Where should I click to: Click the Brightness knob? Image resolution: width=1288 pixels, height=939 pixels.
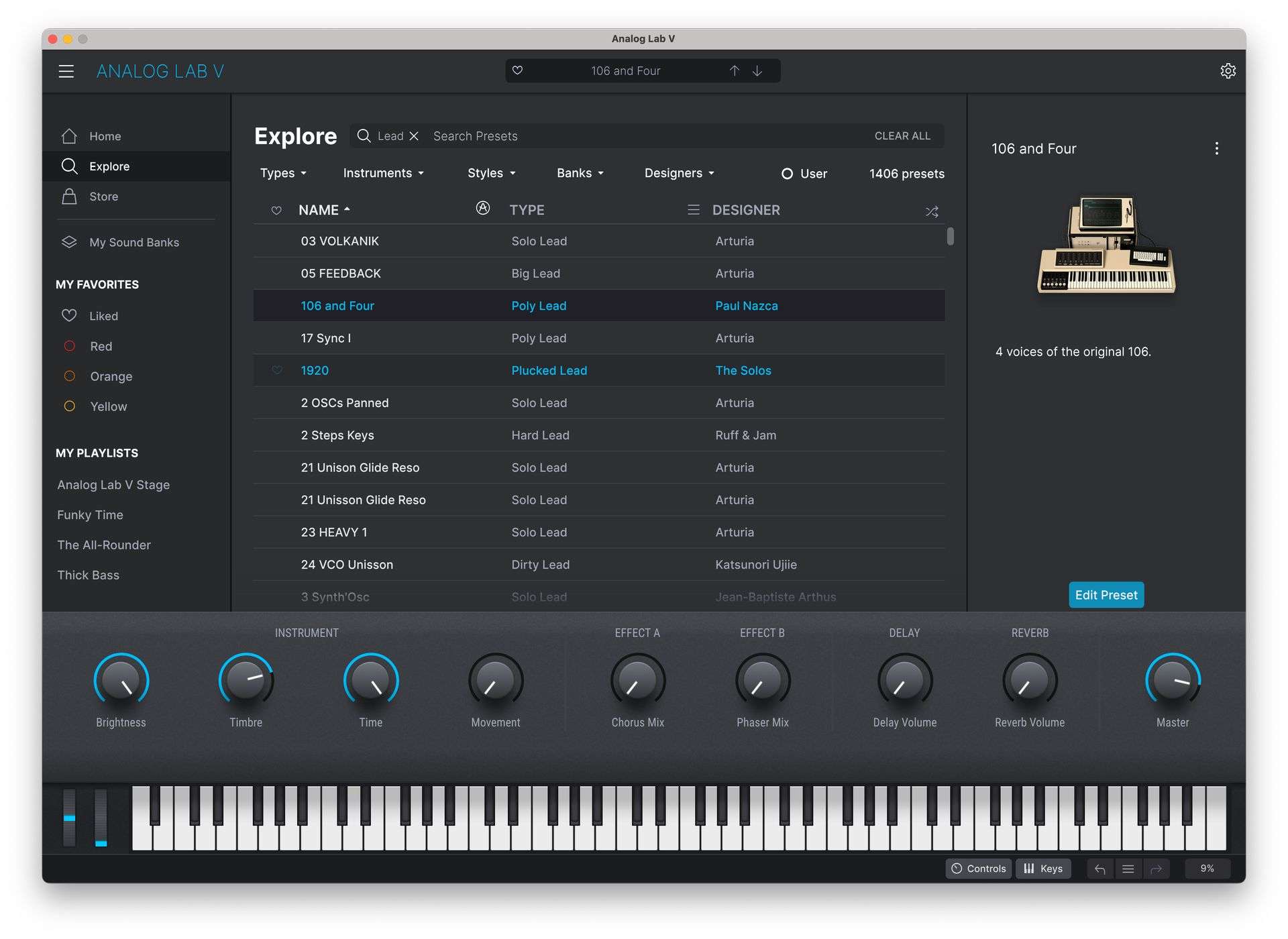pyautogui.click(x=121, y=680)
